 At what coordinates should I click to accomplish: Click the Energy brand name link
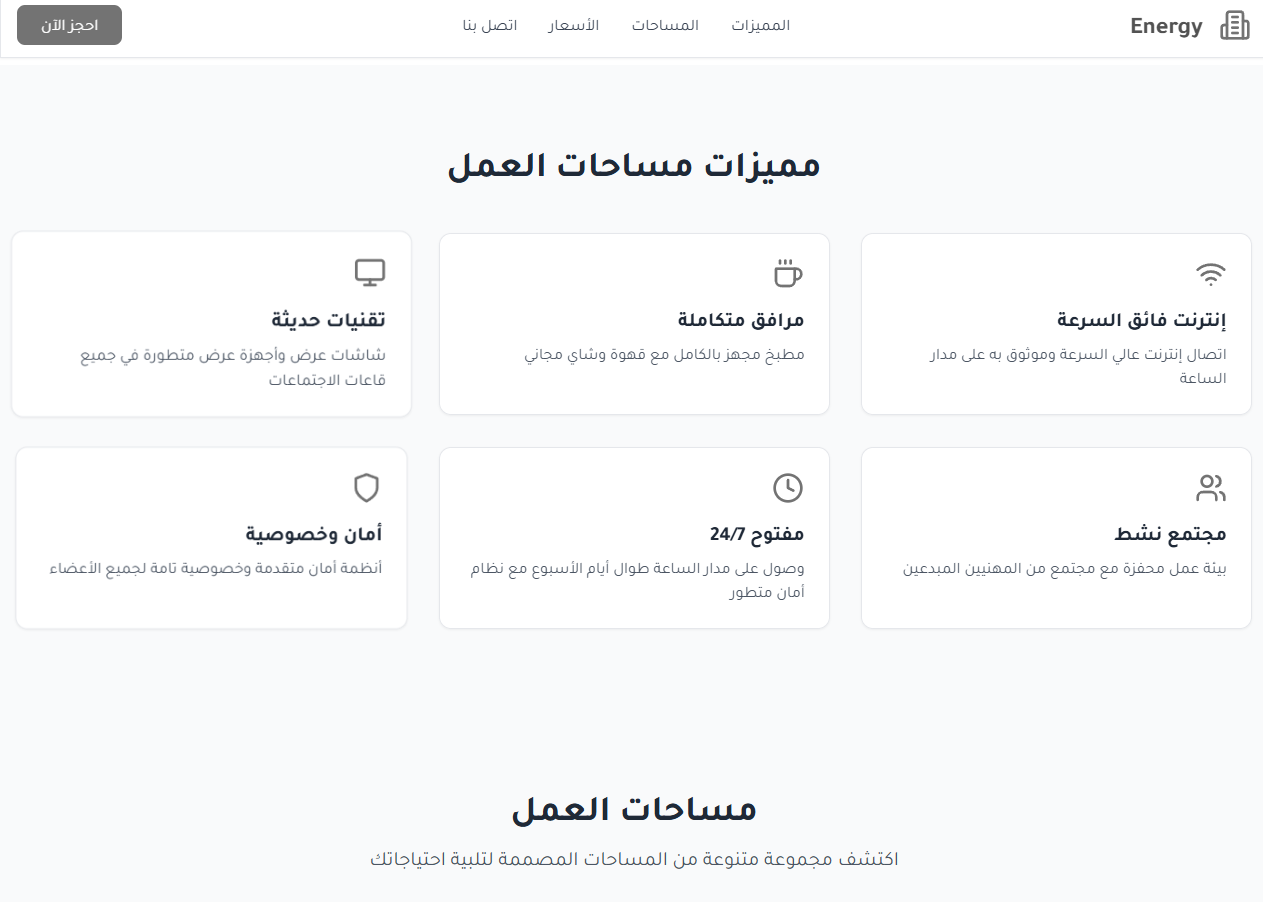(1166, 27)
